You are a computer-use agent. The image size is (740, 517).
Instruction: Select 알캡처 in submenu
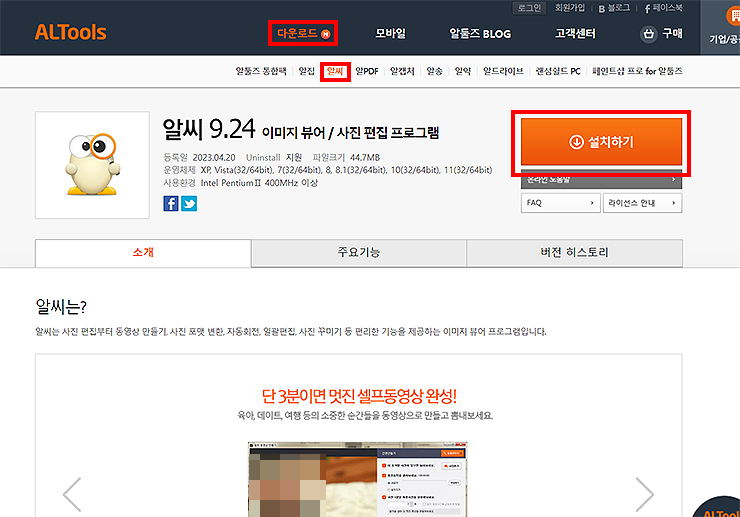(402, 71)
